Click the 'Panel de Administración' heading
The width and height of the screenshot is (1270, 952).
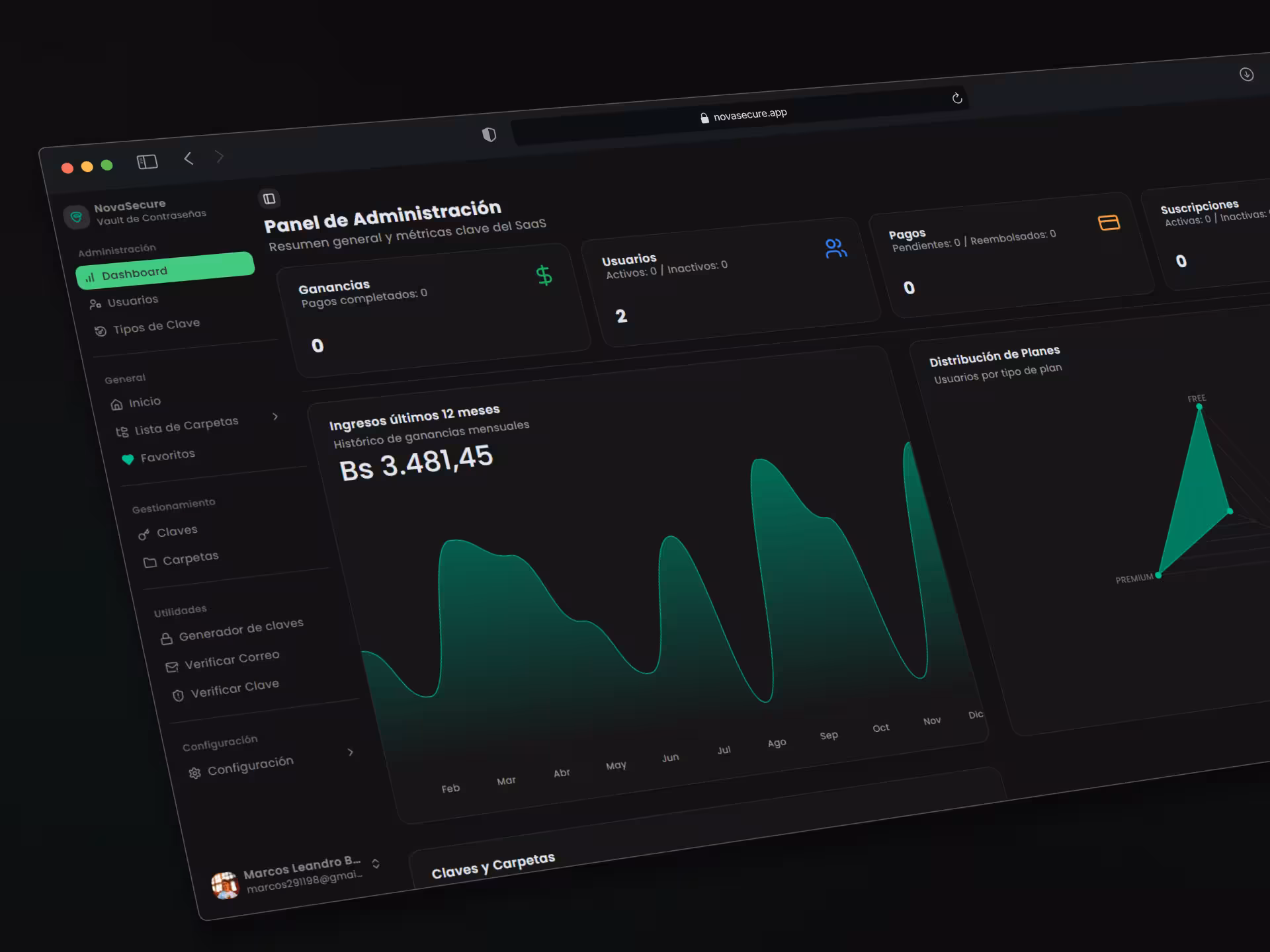point(382,216)
